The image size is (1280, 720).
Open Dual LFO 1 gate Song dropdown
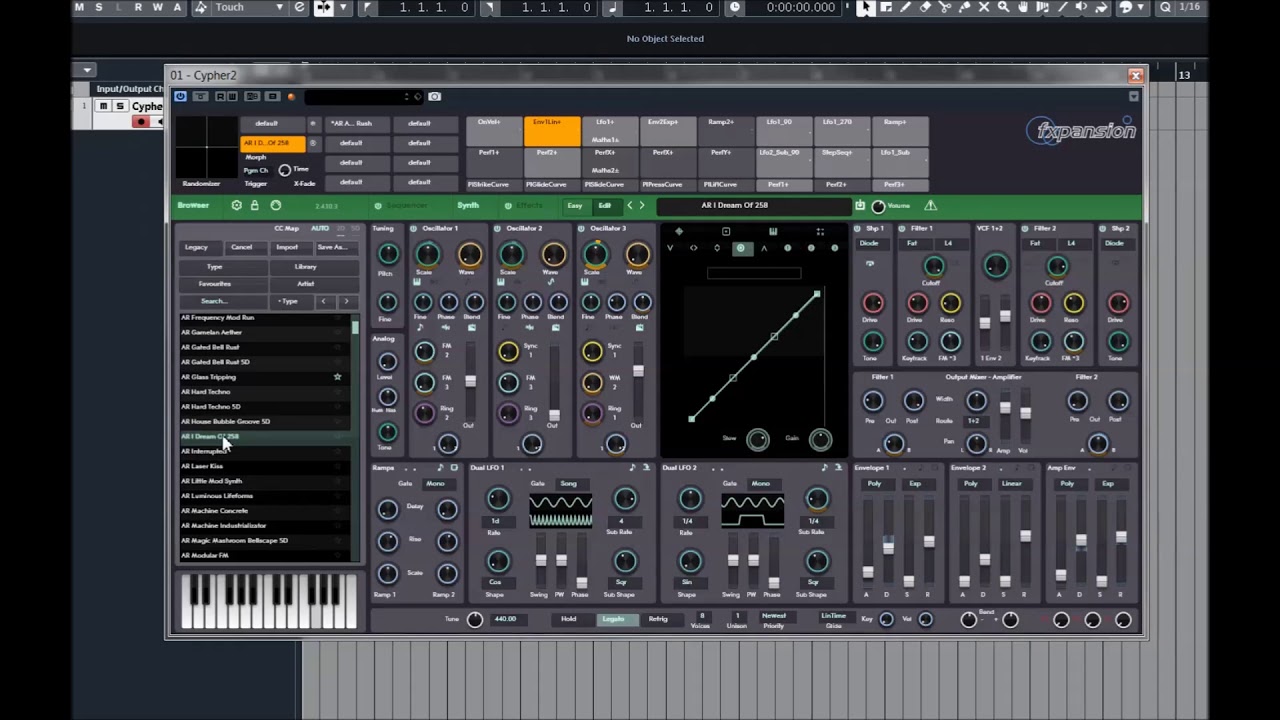point(568,484)
